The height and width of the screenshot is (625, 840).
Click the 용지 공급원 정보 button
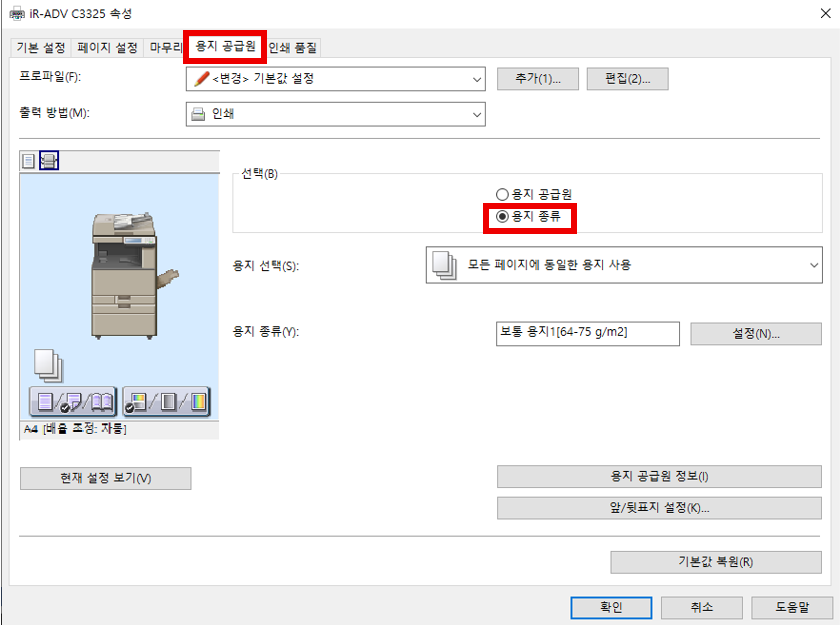659,477
